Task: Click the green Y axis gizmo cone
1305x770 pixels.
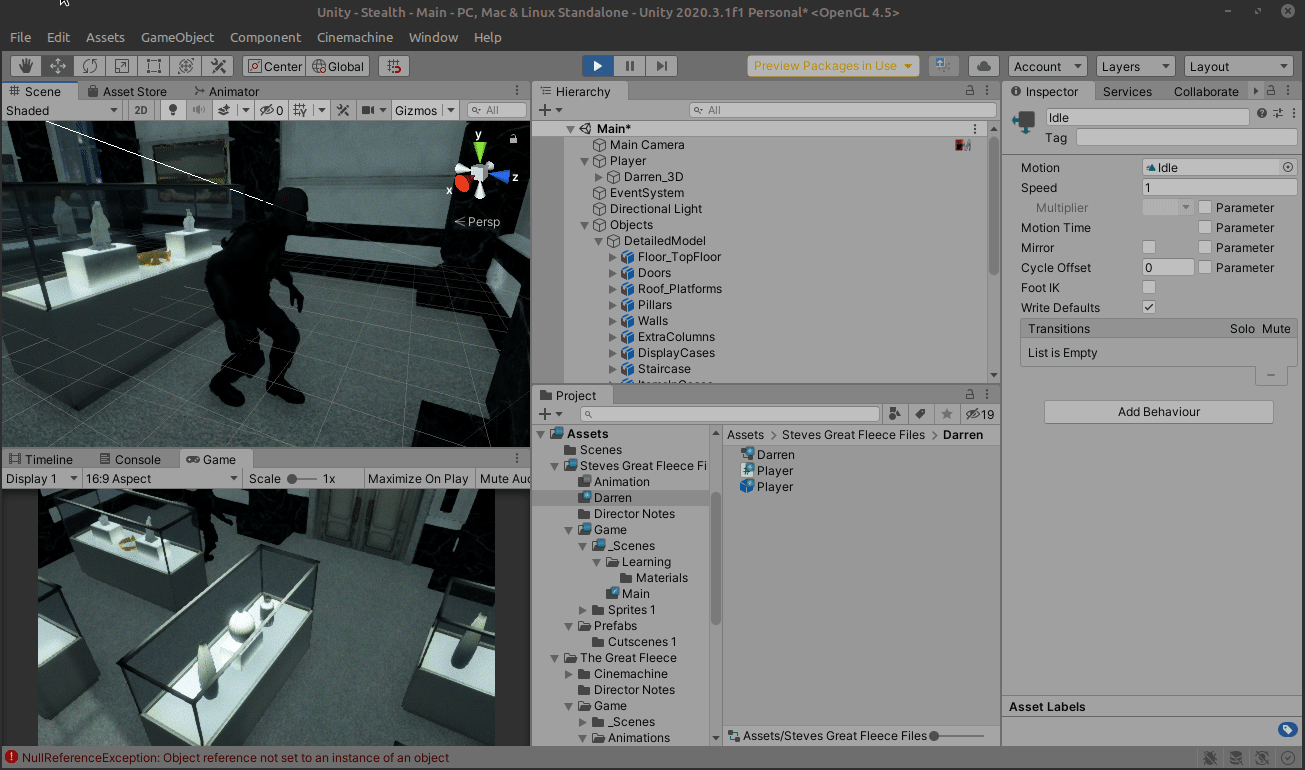Action: pyautogui.click(x=480, y=149)
